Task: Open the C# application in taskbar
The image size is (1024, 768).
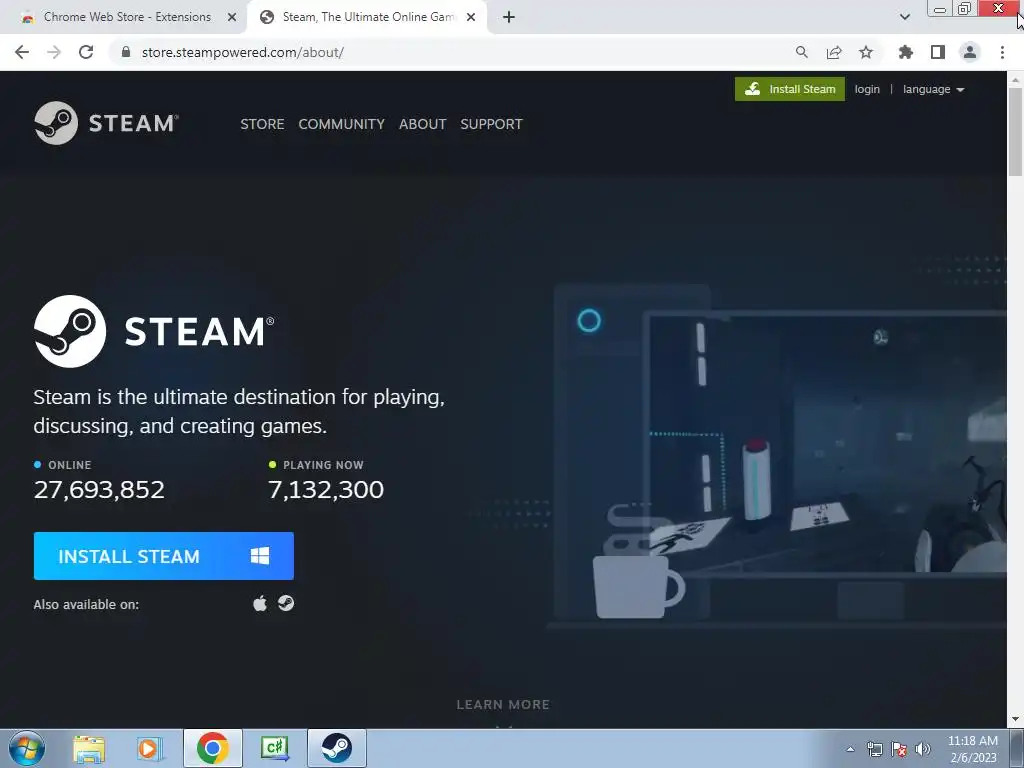Action: pyautogui.click(x=274, y=748)
